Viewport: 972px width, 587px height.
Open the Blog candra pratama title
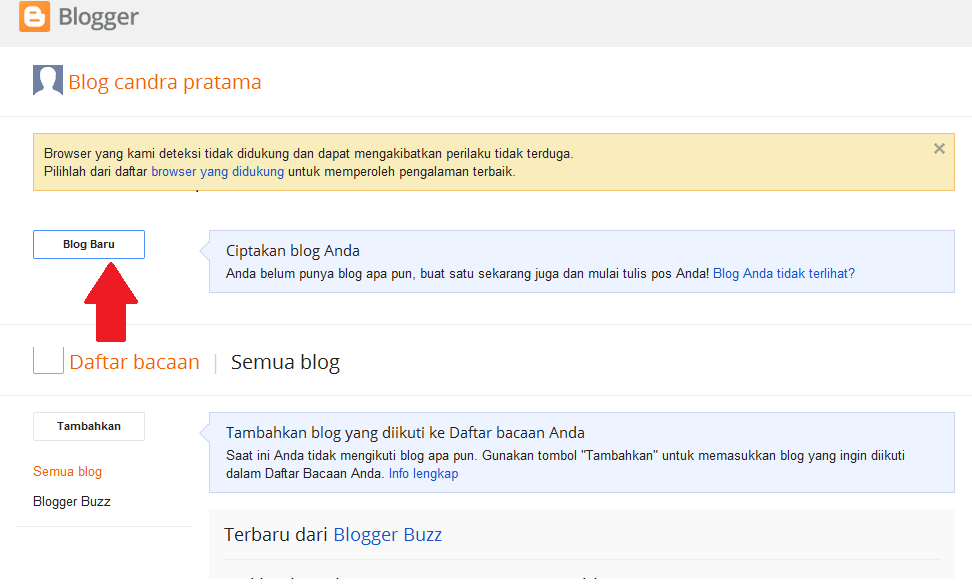(x=165, y=82)
